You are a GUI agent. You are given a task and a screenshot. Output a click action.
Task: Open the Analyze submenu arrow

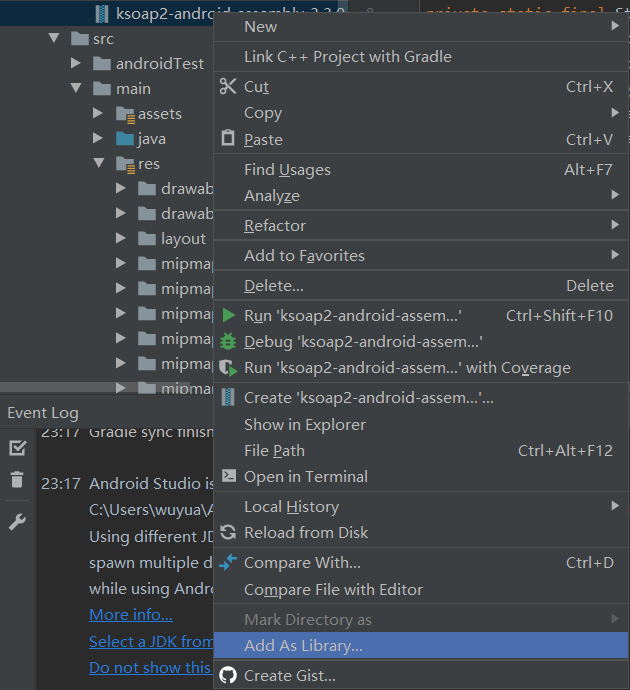point(615,195)
